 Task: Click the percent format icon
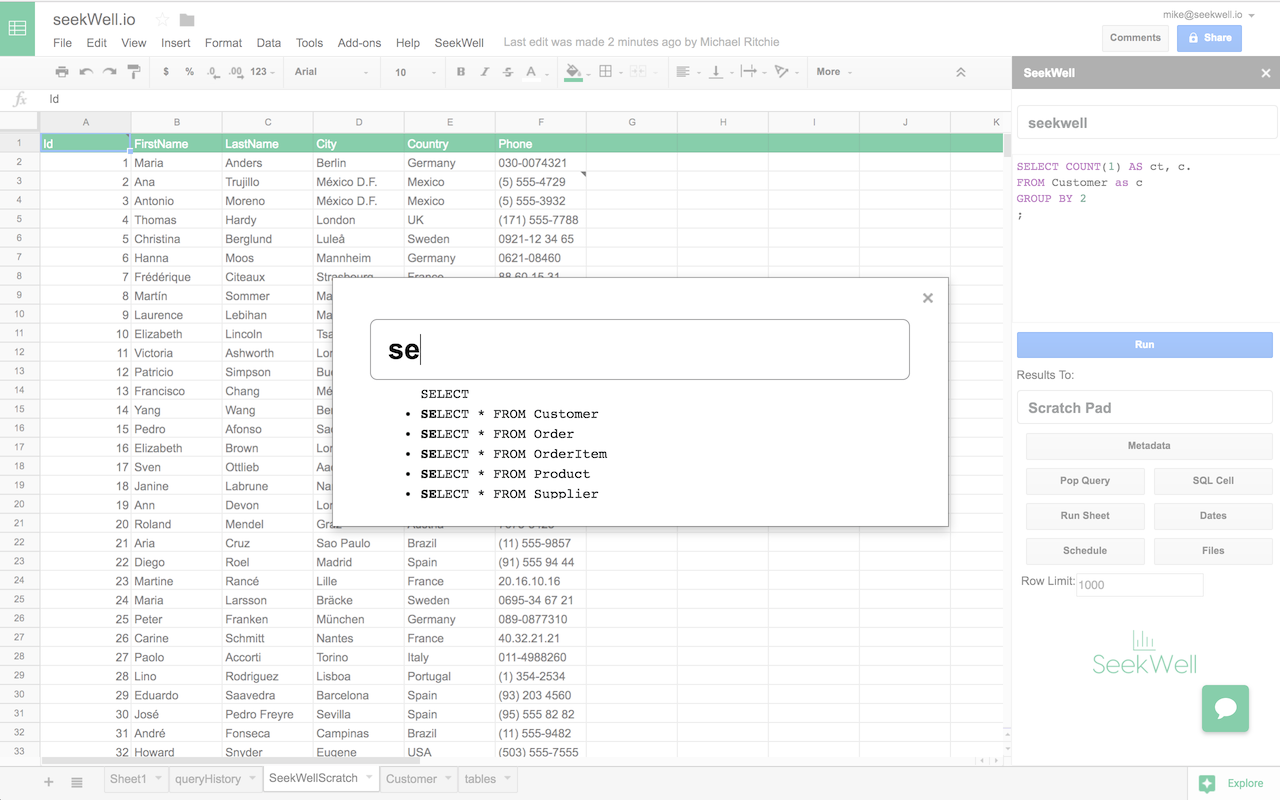click(190, 72)
